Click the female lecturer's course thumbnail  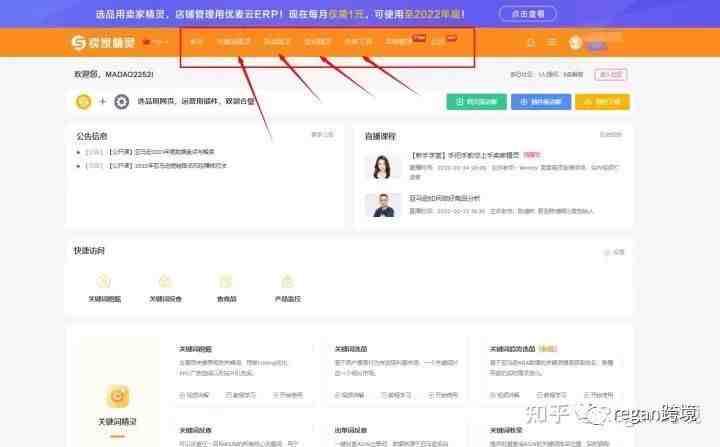(382, 166)
